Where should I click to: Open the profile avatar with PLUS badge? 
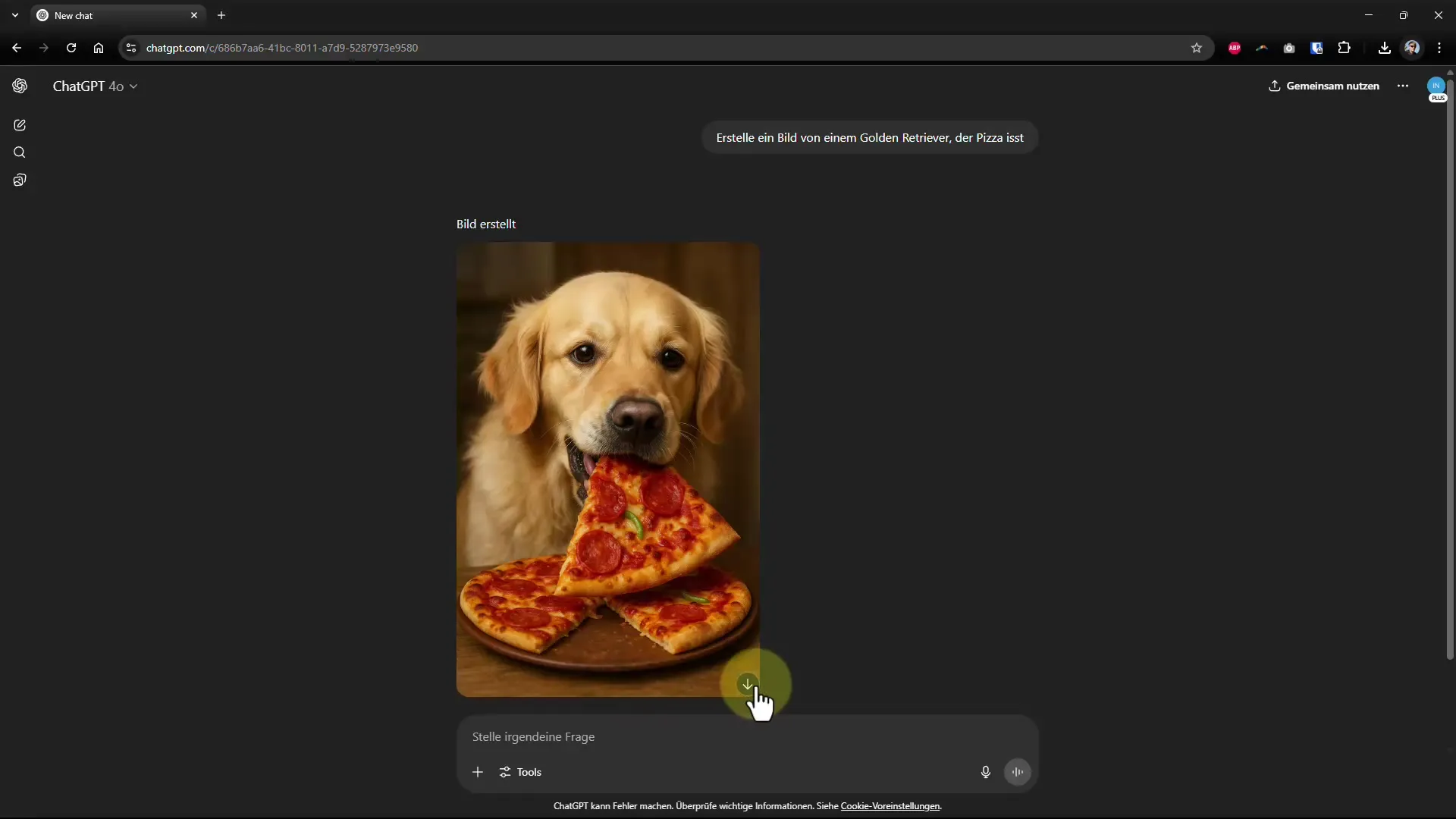1436,87
